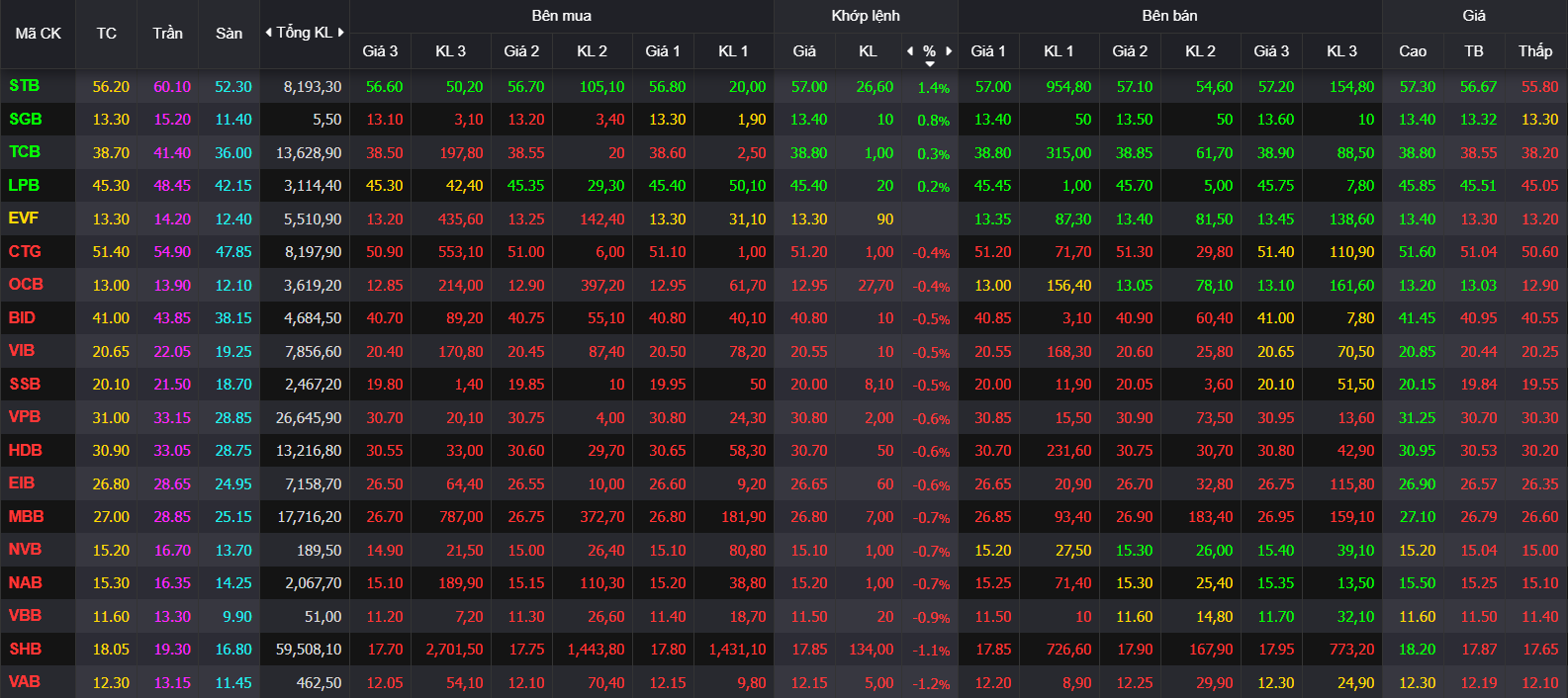Open the TCB stock symbol
The width and height of the screenshot is (1568, 698).
[x=25, y=152]
